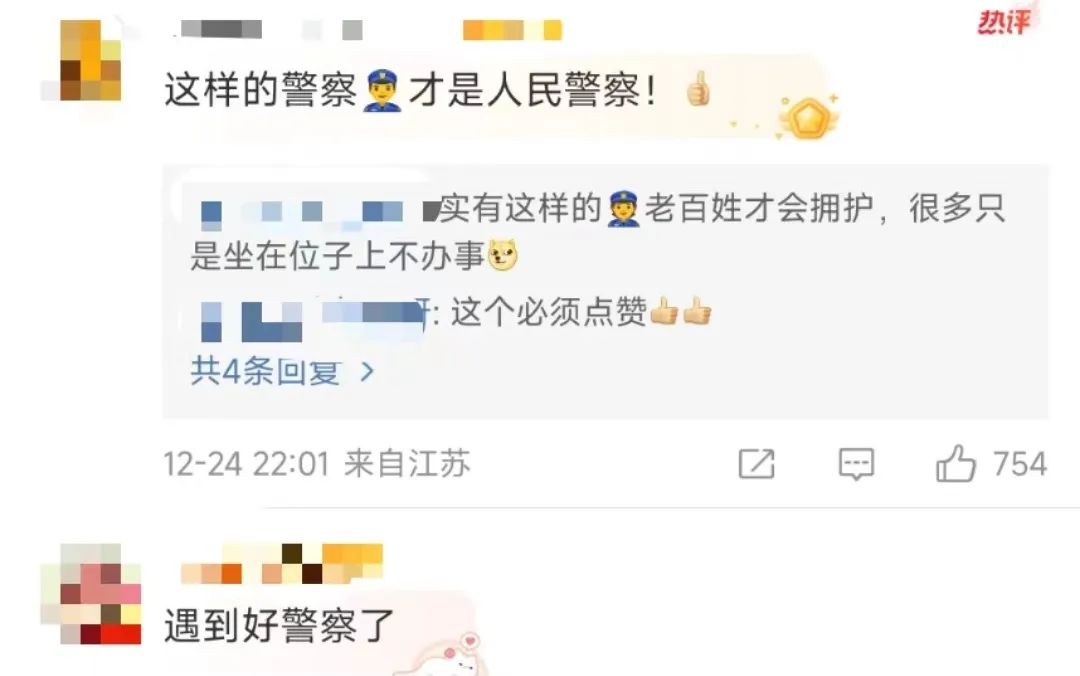The image size is (1080, 676).
Task: Tap the red 热评 hot comment tag
Action: pos(1004,22)
